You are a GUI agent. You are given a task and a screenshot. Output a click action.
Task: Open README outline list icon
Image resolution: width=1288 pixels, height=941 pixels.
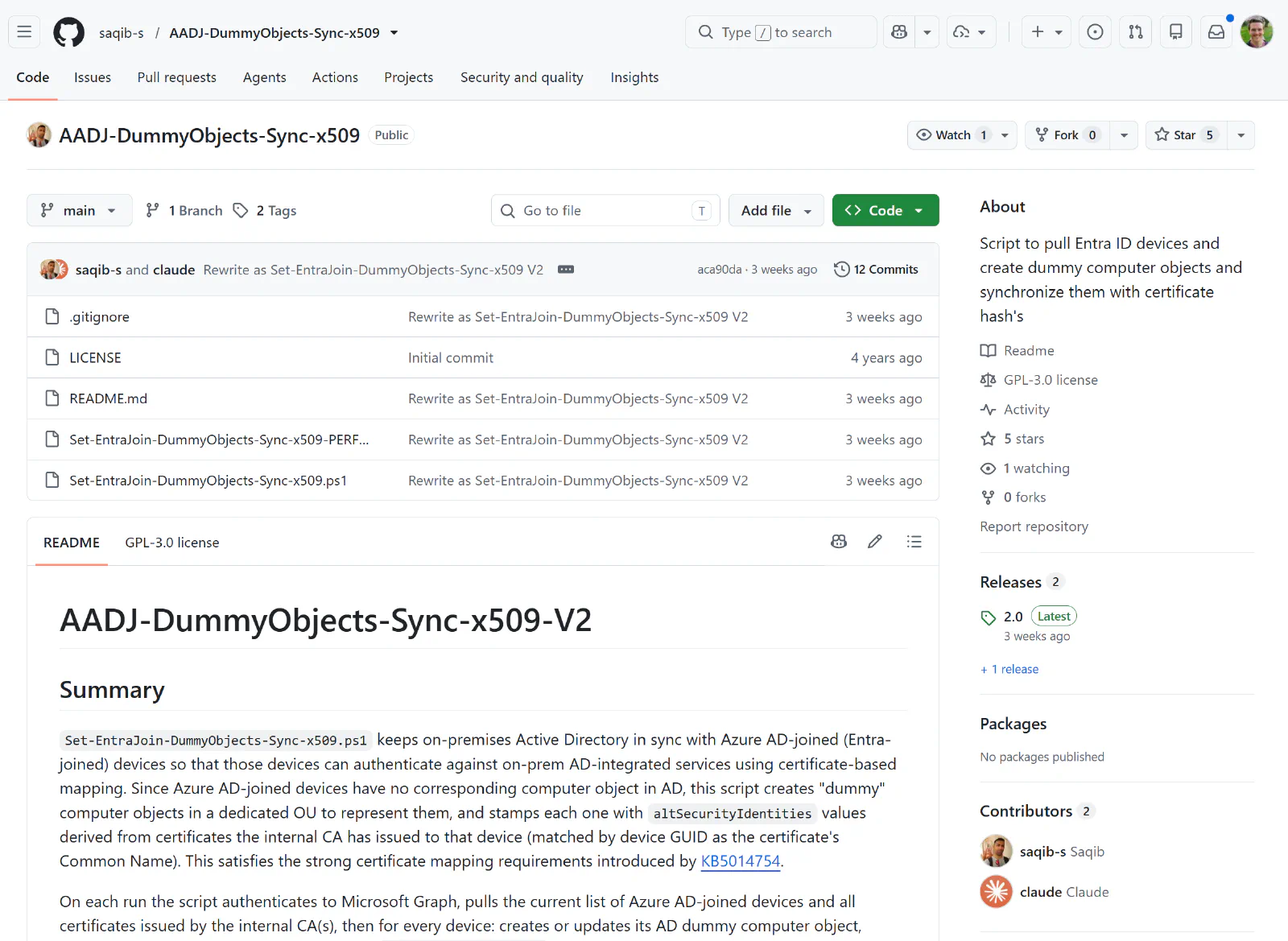tap(914, 542)
